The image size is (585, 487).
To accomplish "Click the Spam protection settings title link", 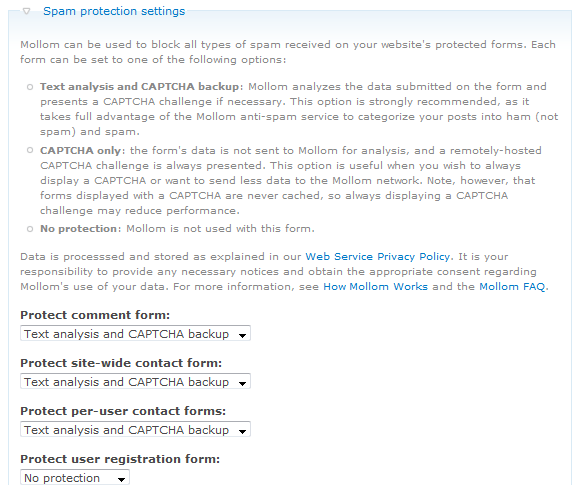I will (x=114, y=11).
